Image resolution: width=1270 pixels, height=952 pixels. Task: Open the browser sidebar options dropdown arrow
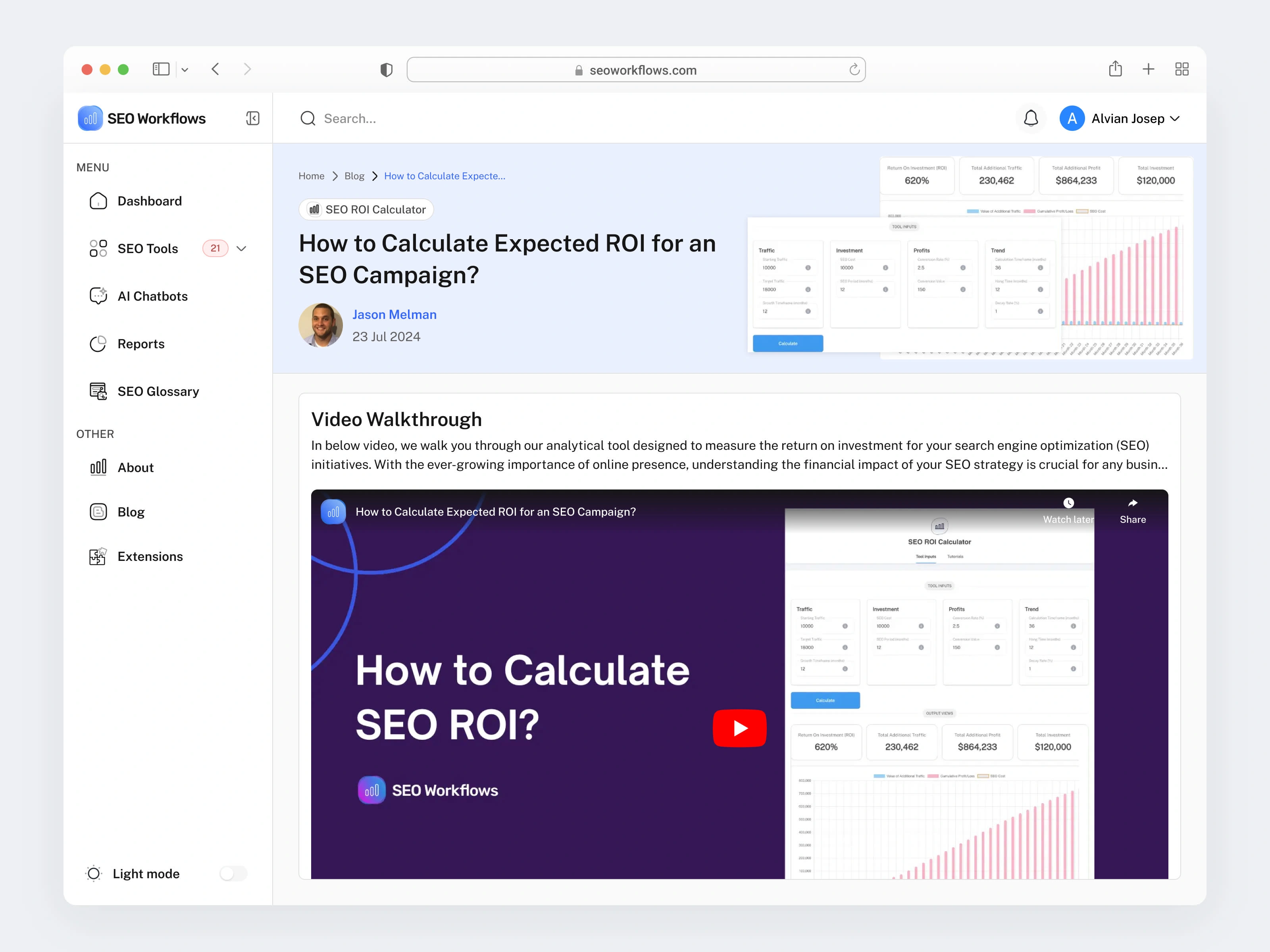tap(185, 70)
